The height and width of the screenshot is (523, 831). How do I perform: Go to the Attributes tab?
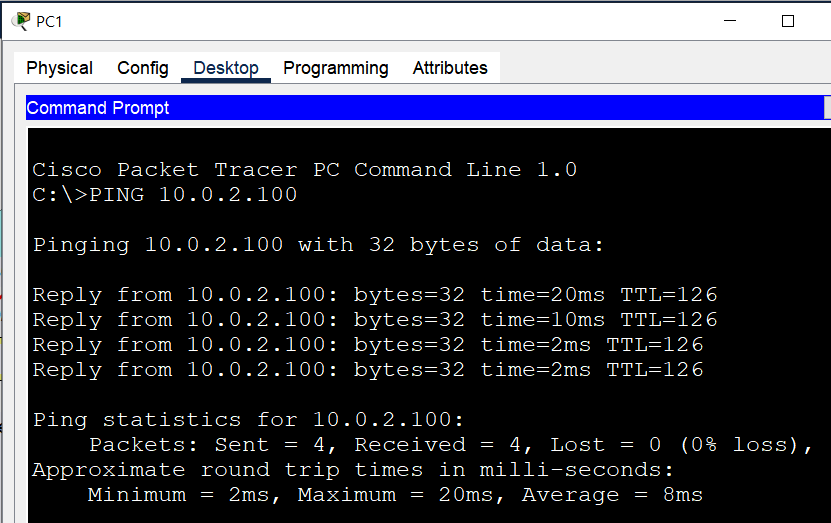[450, 68]
